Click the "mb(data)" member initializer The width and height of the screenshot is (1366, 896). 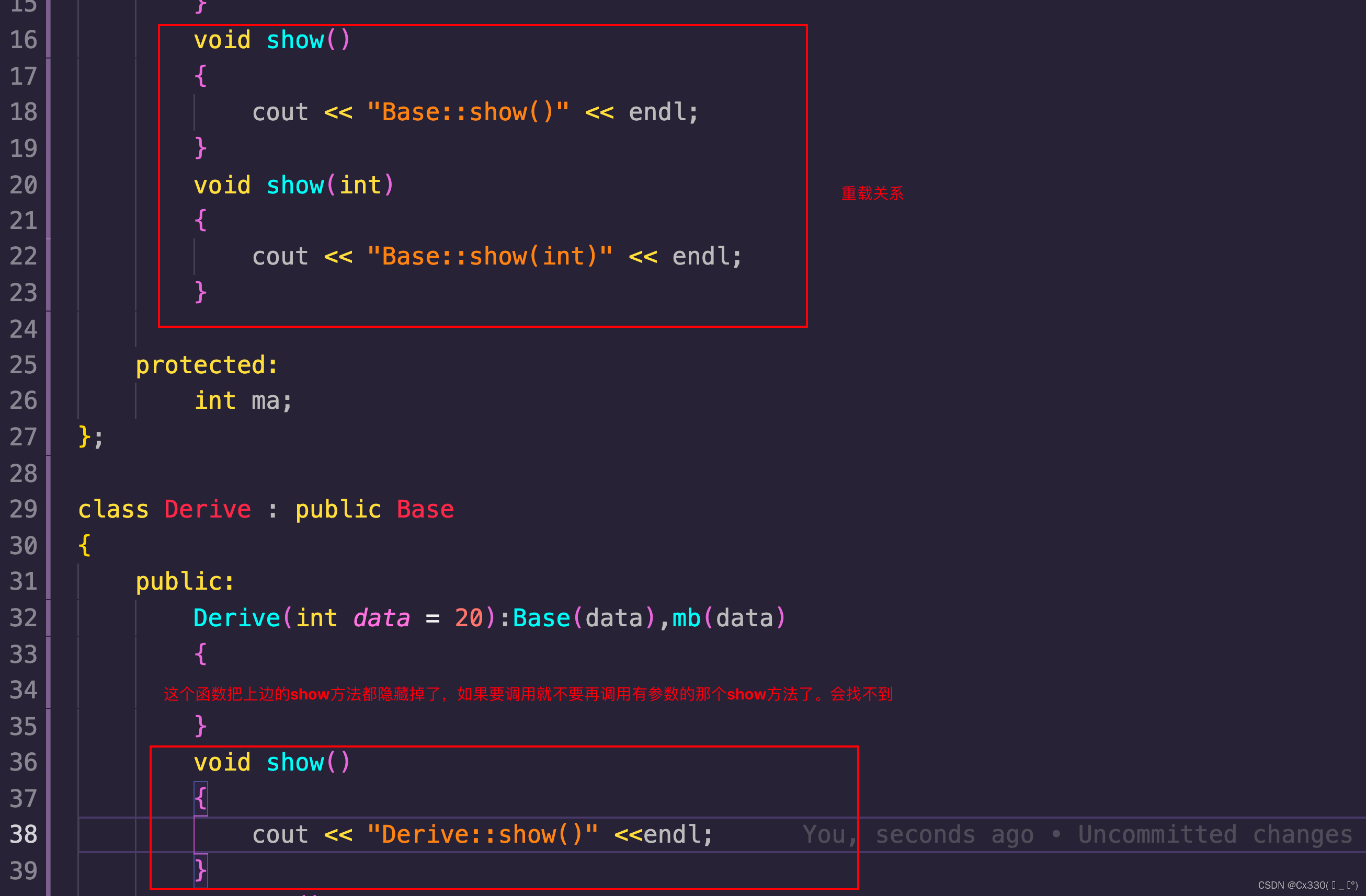point(728,618)
